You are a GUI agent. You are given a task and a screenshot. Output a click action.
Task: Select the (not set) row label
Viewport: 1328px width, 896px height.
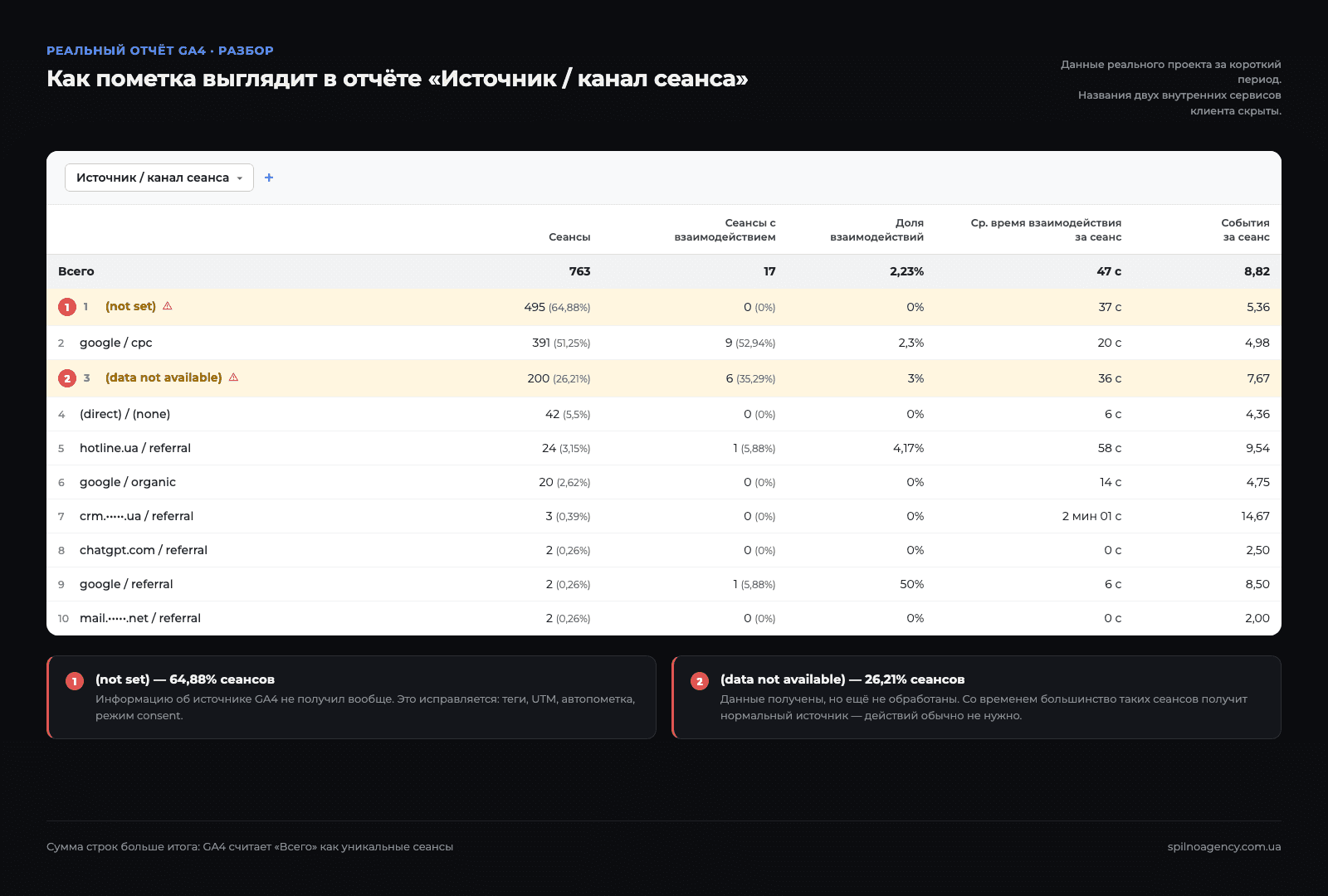coord(130,306)
